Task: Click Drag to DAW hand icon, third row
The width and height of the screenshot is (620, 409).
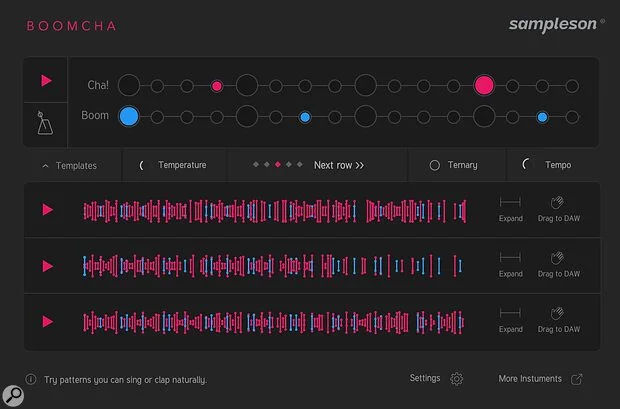Action: click(x=557, y=313)
